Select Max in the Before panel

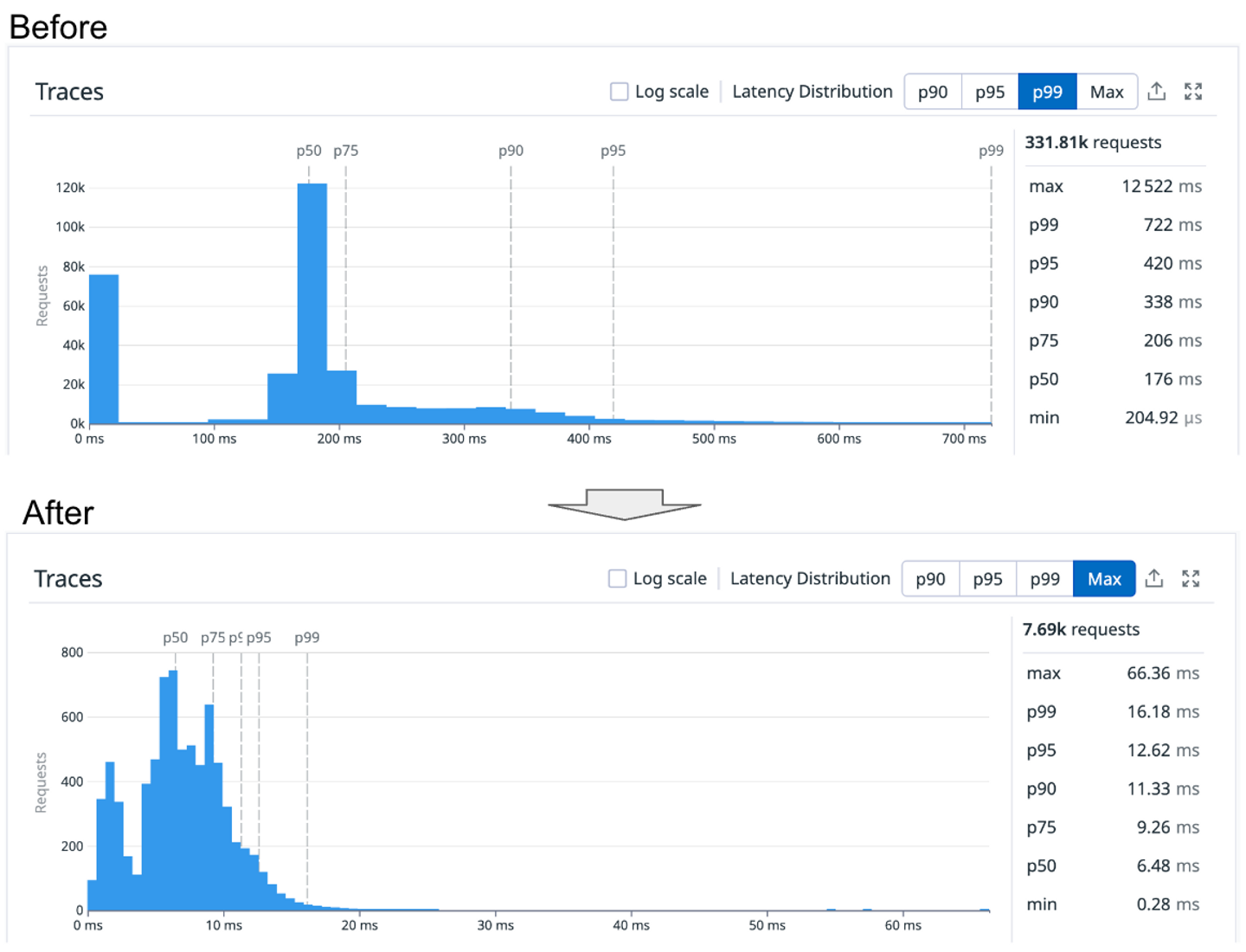pyautogui.click(x=1107, y=92)
